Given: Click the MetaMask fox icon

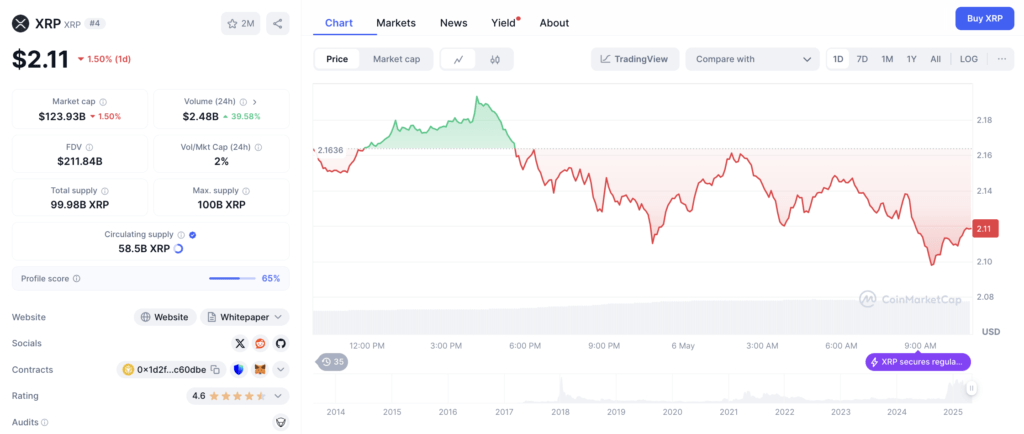Looking at the screenshot, I should pyautogui.click(x=261, y=370).
